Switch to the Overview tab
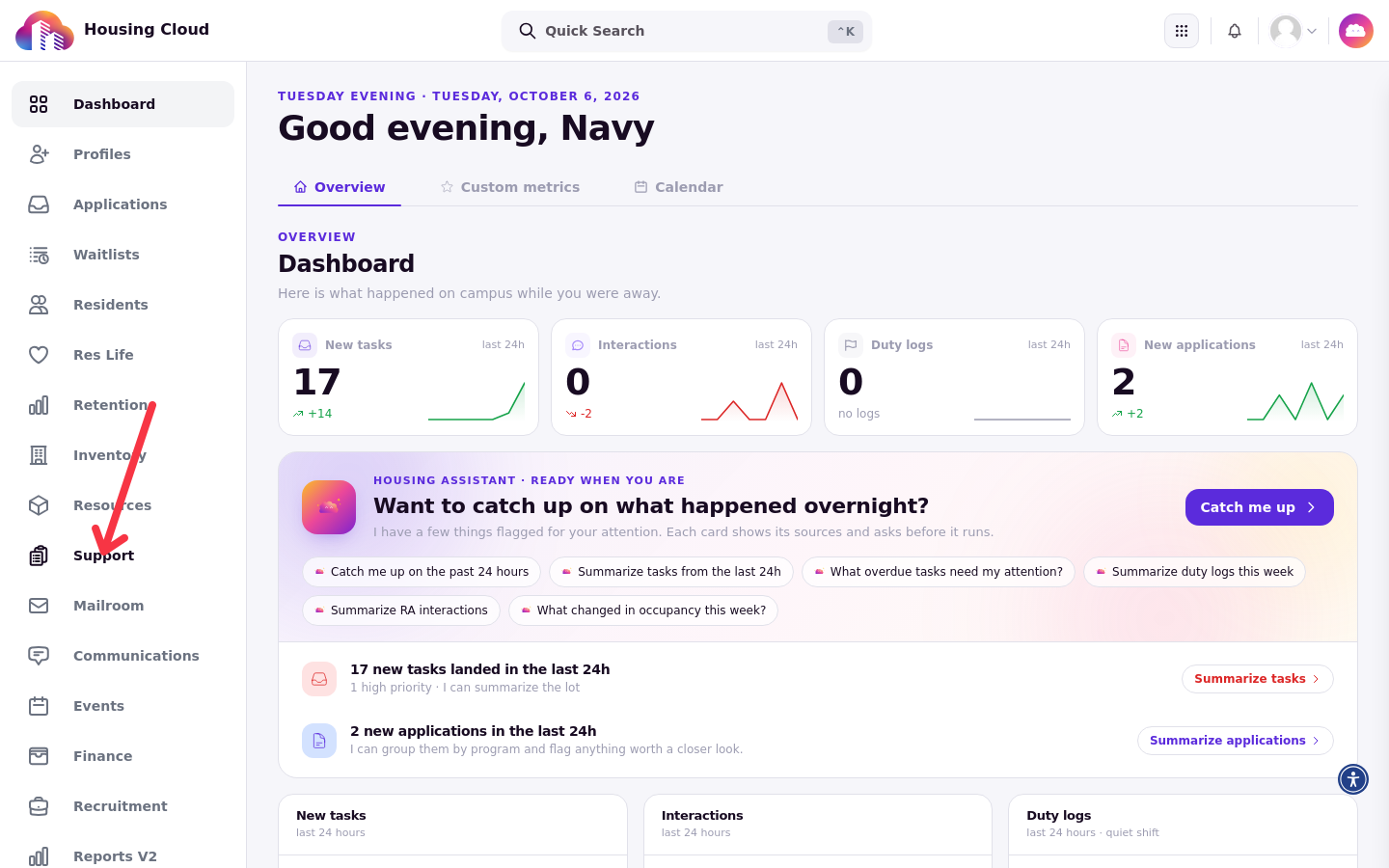This screenshot has width=1389, height=868. tap(340, 187)
